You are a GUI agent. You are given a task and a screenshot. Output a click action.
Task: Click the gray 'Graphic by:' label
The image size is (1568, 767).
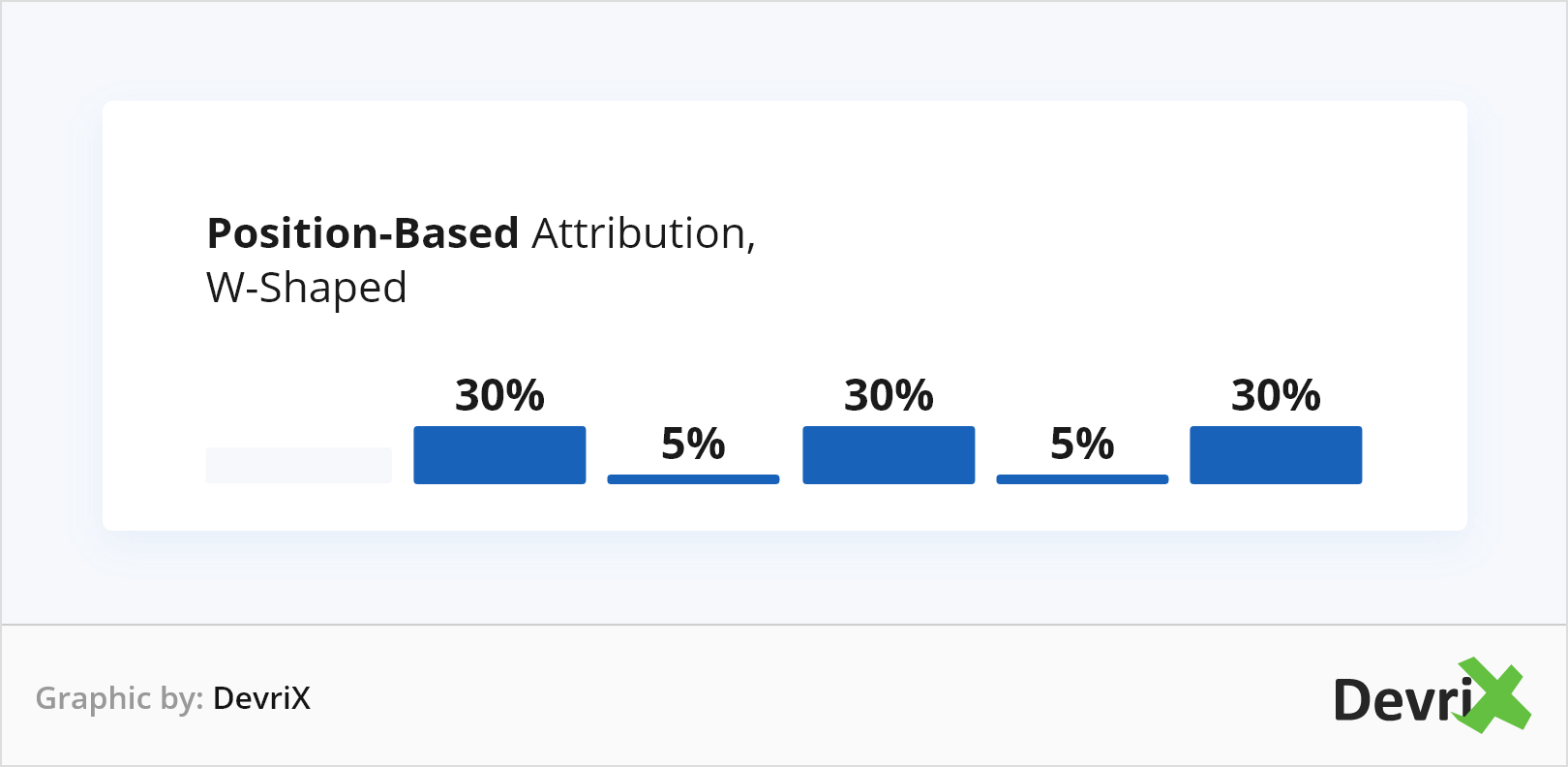point(119,698)
